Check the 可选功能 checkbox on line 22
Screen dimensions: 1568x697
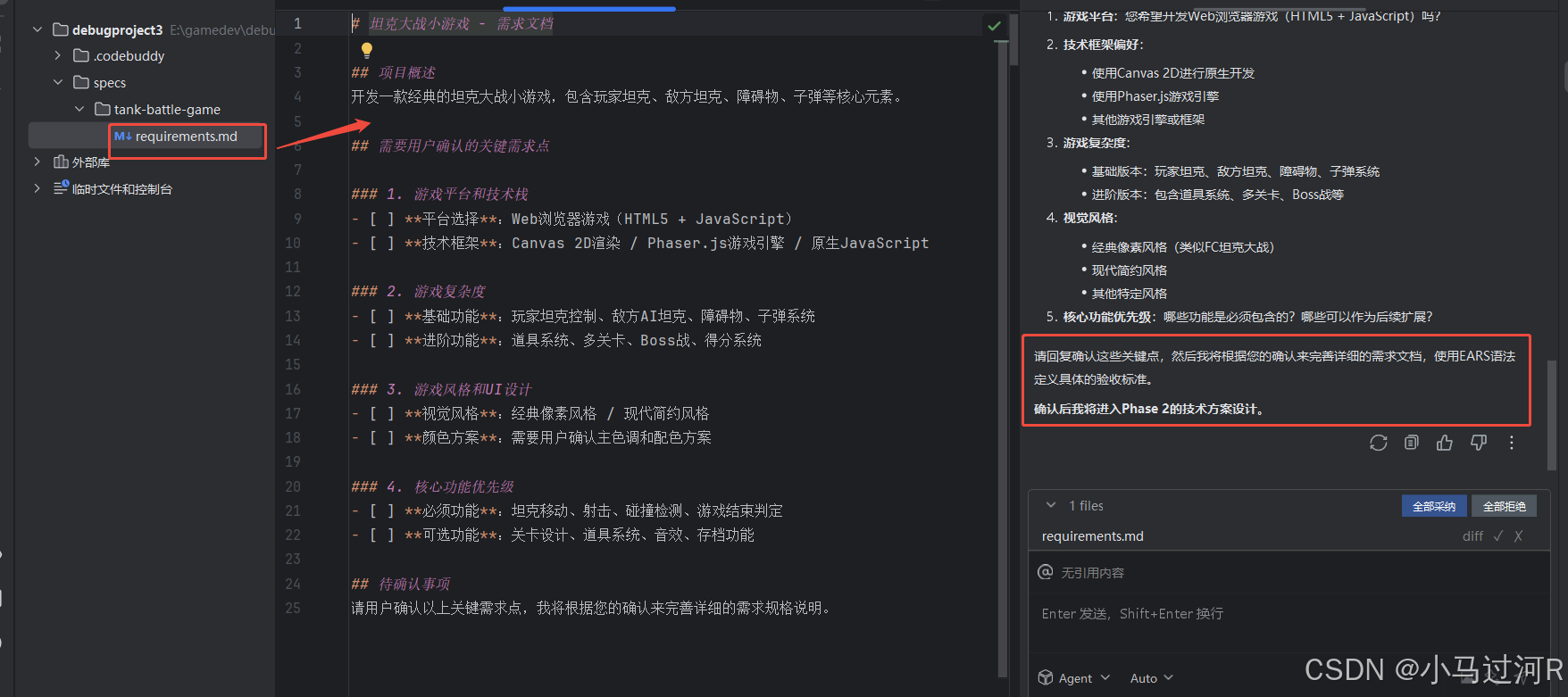[x=381, y=535]
